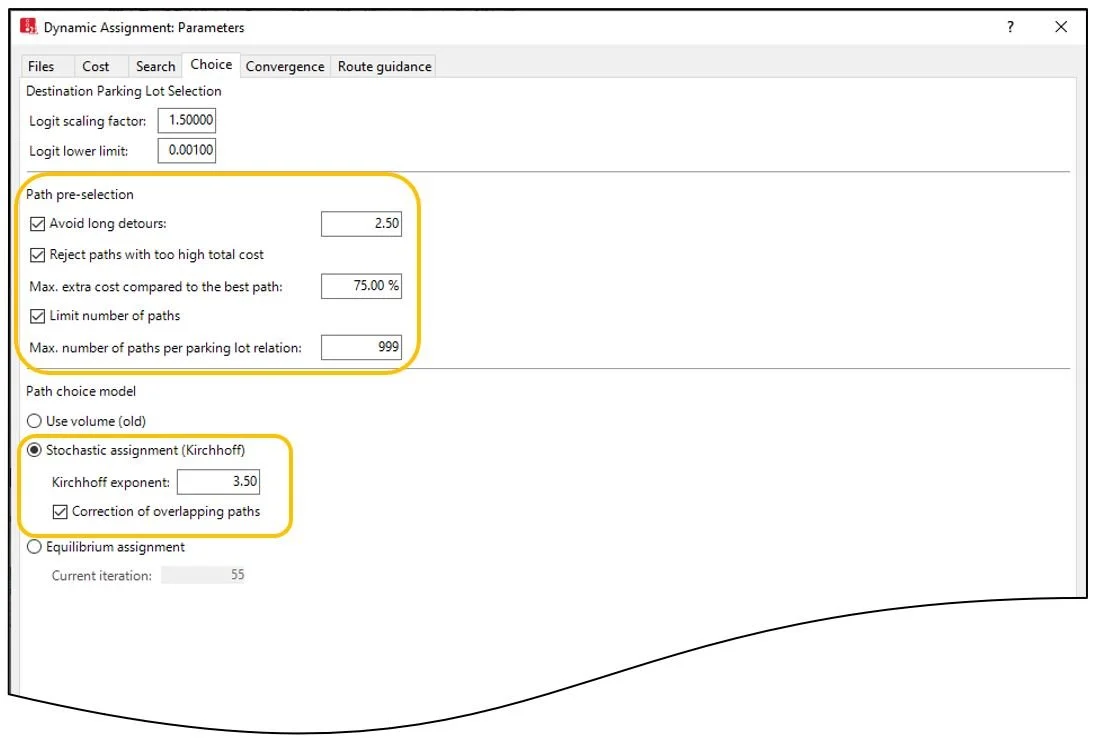Click the Logit lower limit label
The width and height of the screenshot is (1095, 747).
pyautogui.click(x=79, y=151)
